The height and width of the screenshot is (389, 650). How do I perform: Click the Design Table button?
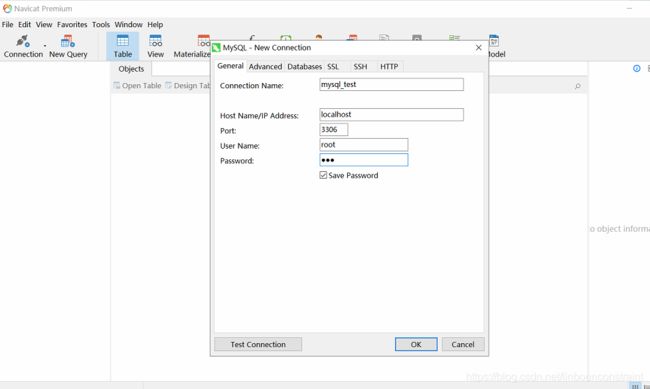pyautogui.click(x=188, y=85)
